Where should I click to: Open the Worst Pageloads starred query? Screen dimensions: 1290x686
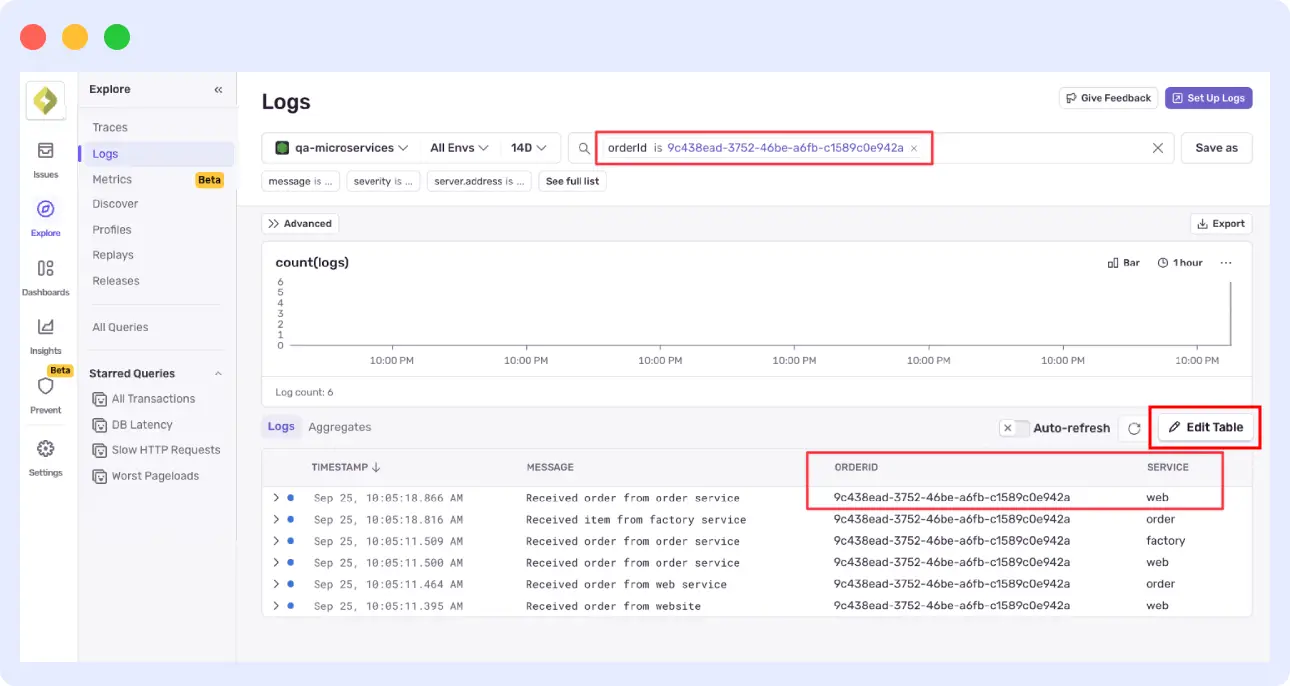tap(155, 476)
